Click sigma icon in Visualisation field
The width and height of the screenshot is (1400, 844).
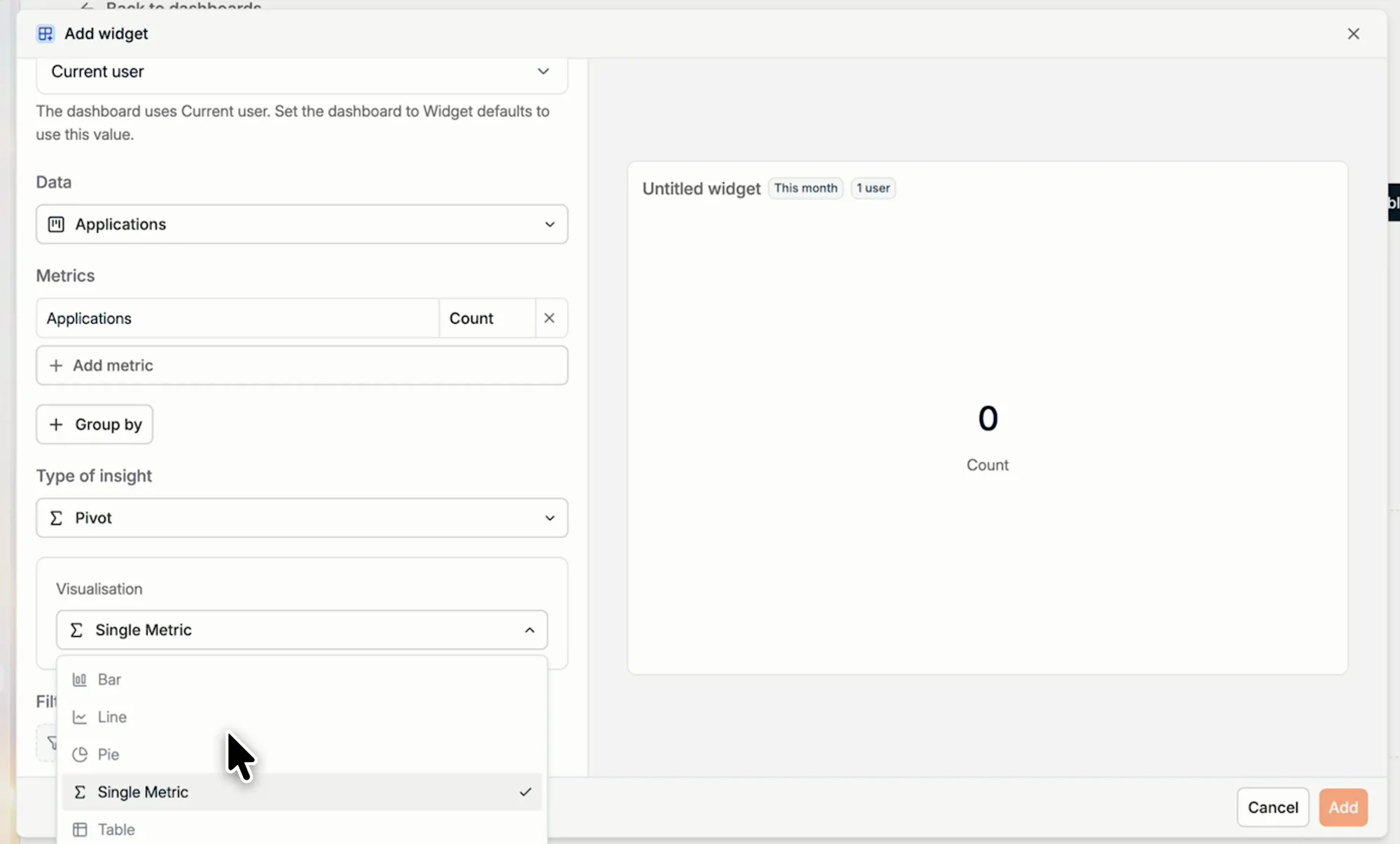click(76, 630)
